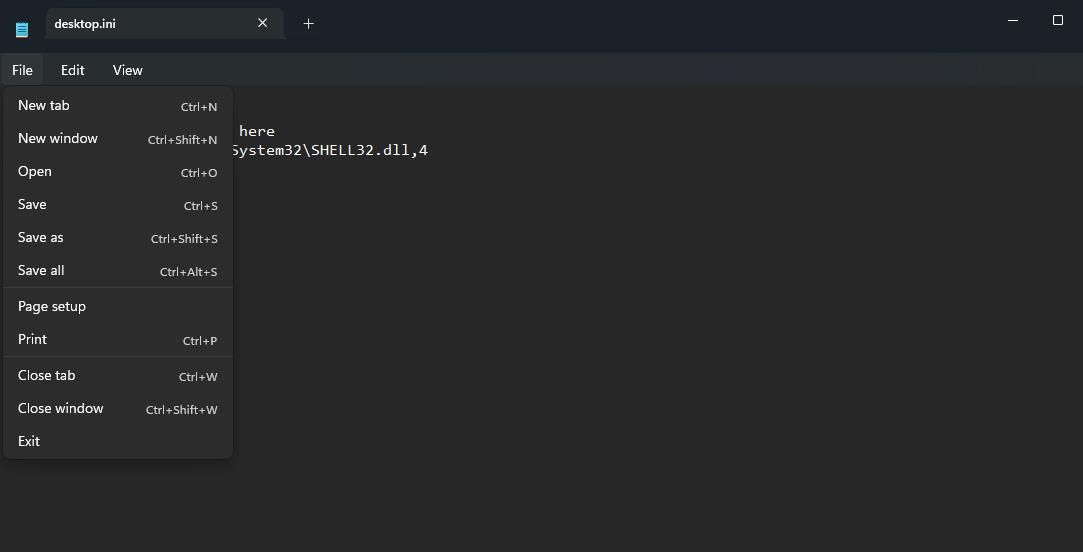Minimize the Notepad window

coord(1013,20)
